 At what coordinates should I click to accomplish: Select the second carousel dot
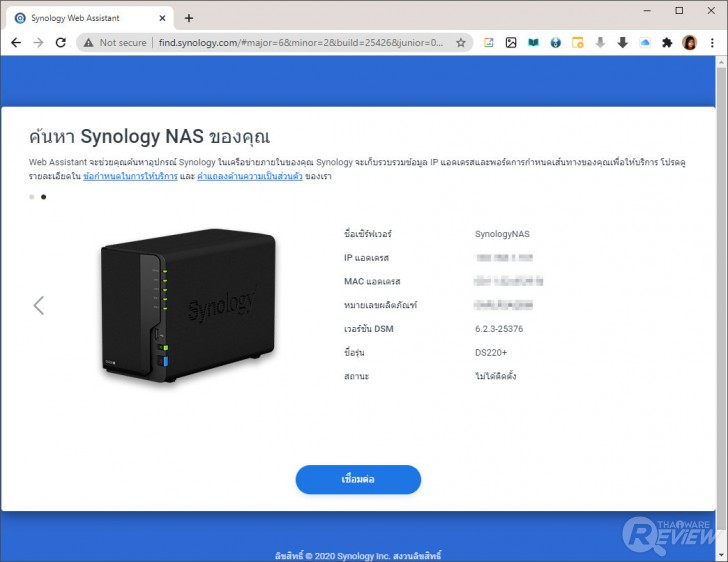pyautogui.click(x=44, y=197)
